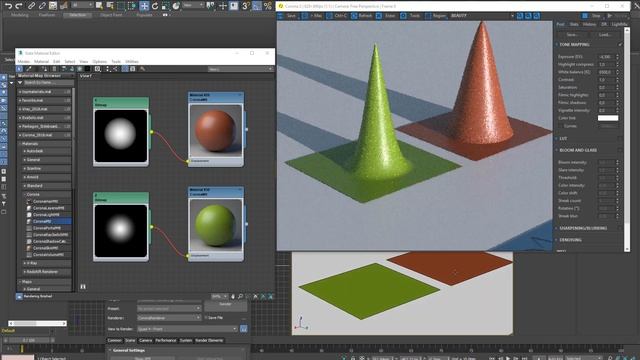The width and height of the screenshot is (640, 360).
Task: Open the Preset dropdown in Render Setup
Action: coord(169,309)
